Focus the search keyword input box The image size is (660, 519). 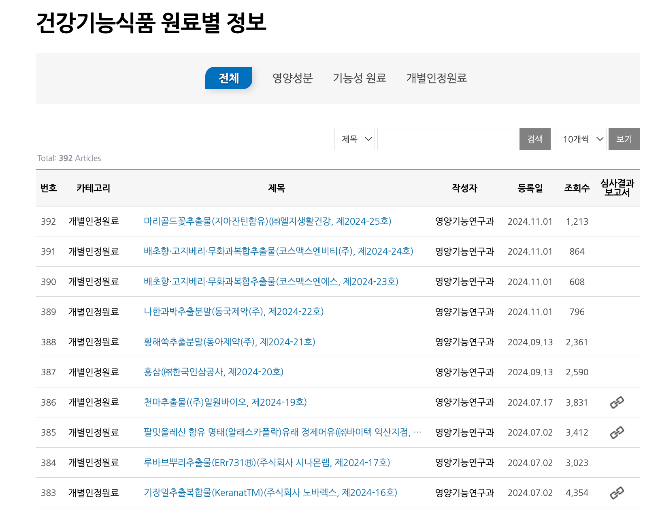[x=448, y=139]
